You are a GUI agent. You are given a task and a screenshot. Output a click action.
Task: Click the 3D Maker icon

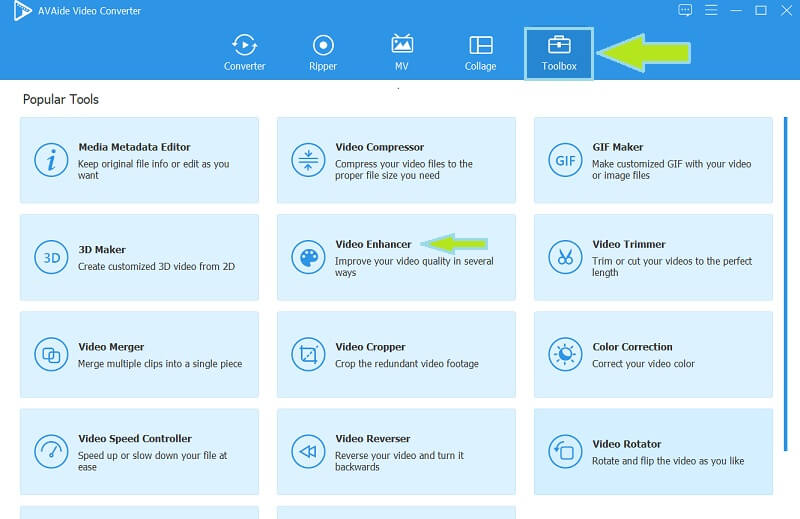point(51,257)
